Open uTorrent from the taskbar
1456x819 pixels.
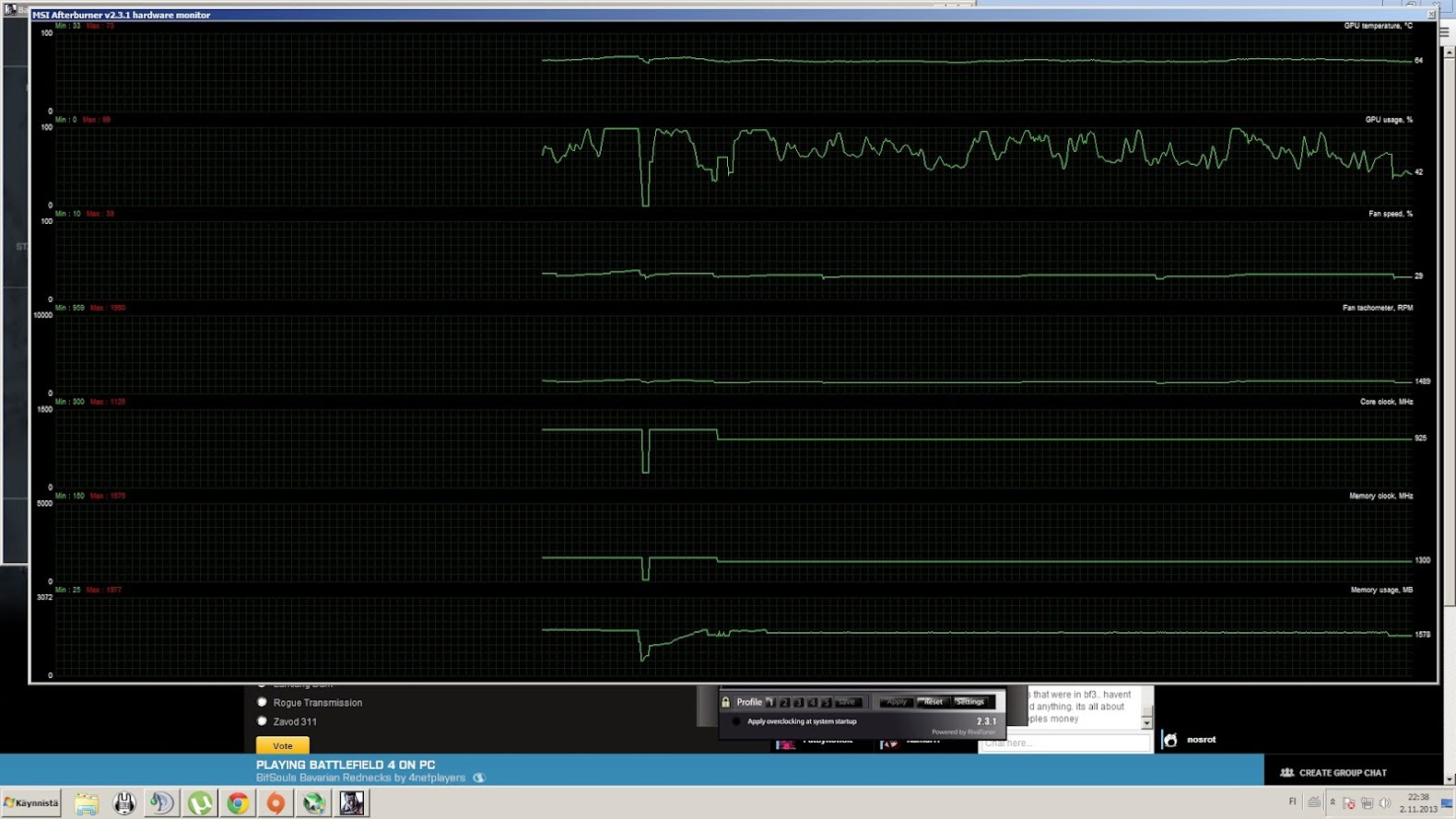point(200,803)
